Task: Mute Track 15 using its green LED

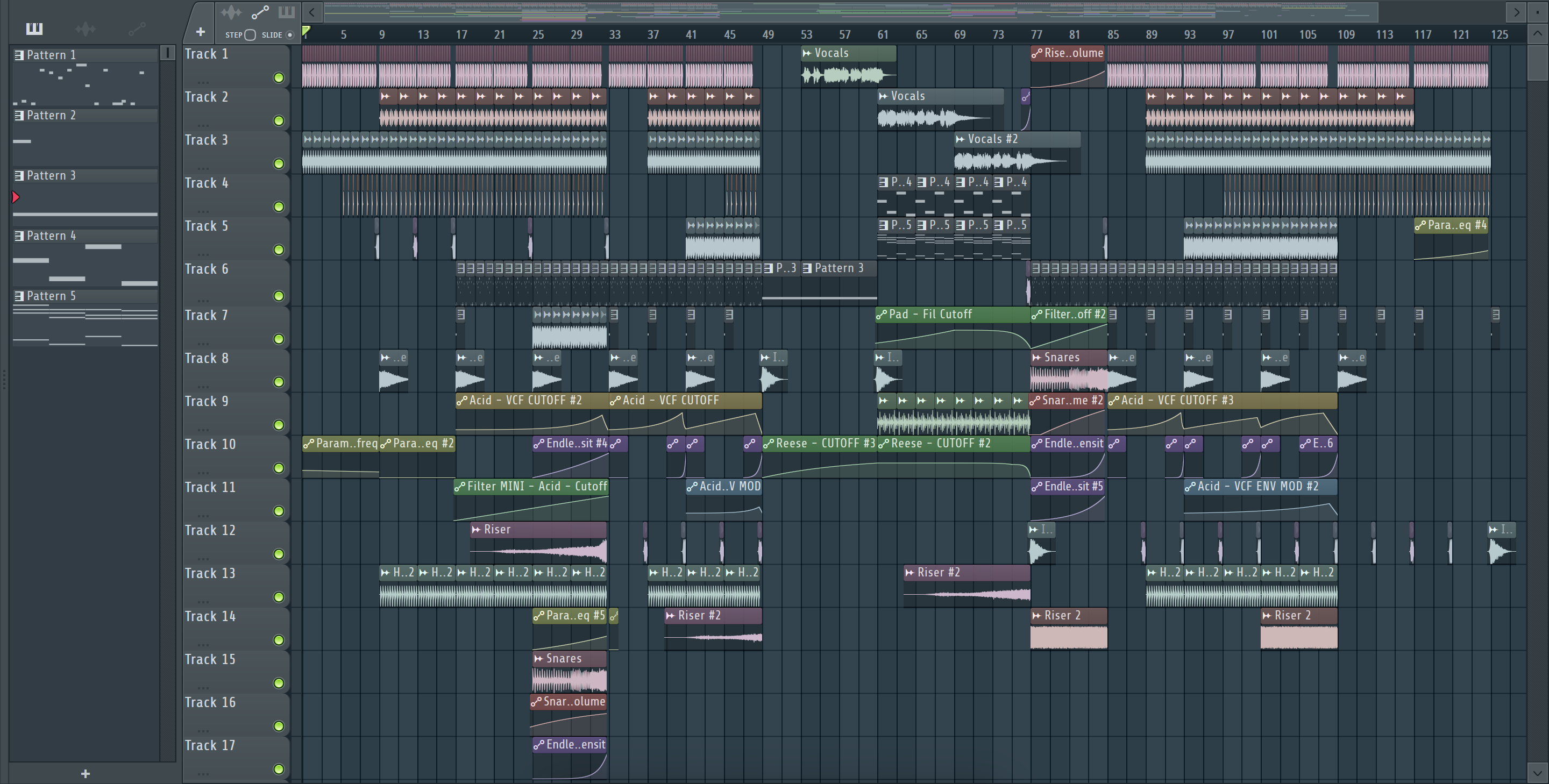Action: coord(279,683)
